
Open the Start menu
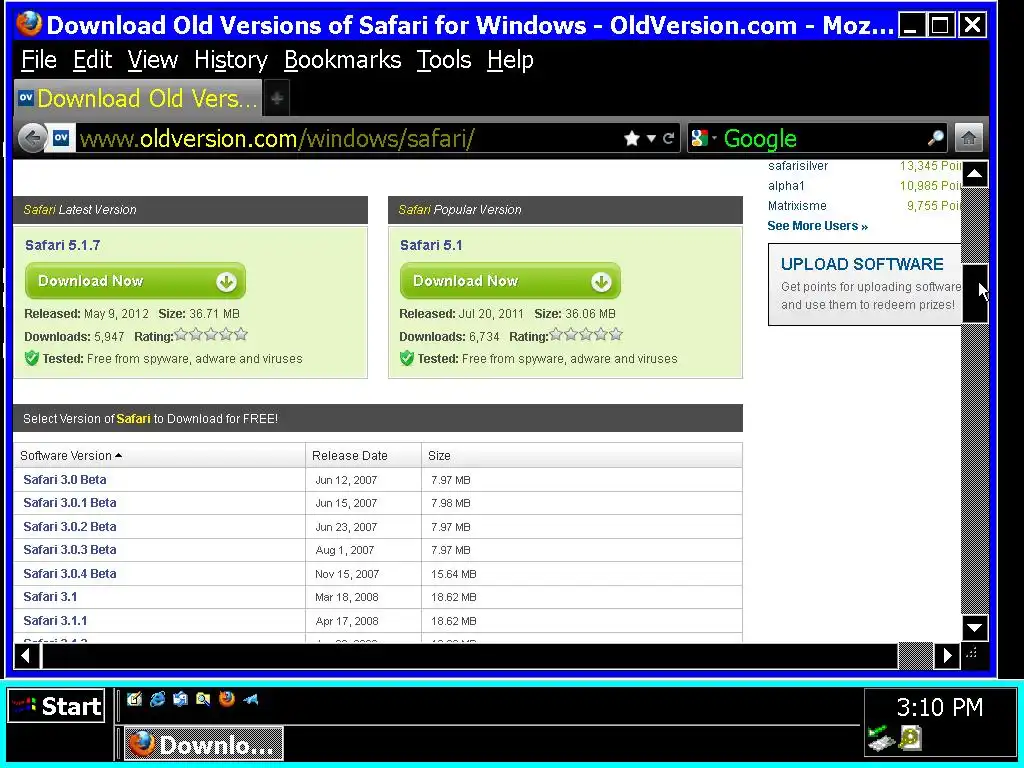click(x=57, y=706)
